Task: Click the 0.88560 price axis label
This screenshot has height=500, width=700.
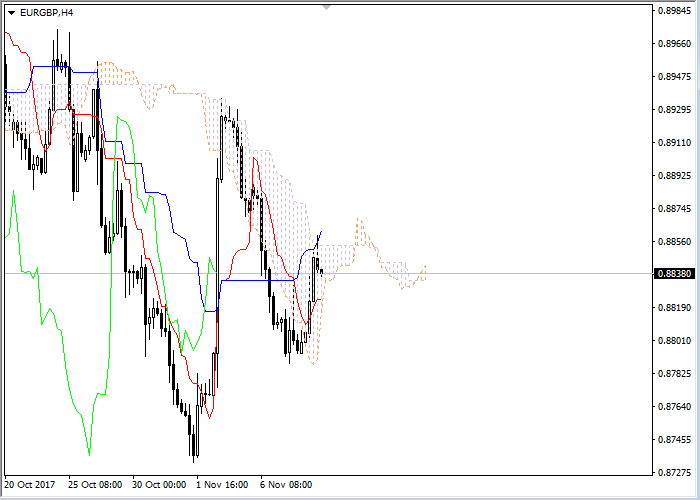Action: [x=675, y=242]
